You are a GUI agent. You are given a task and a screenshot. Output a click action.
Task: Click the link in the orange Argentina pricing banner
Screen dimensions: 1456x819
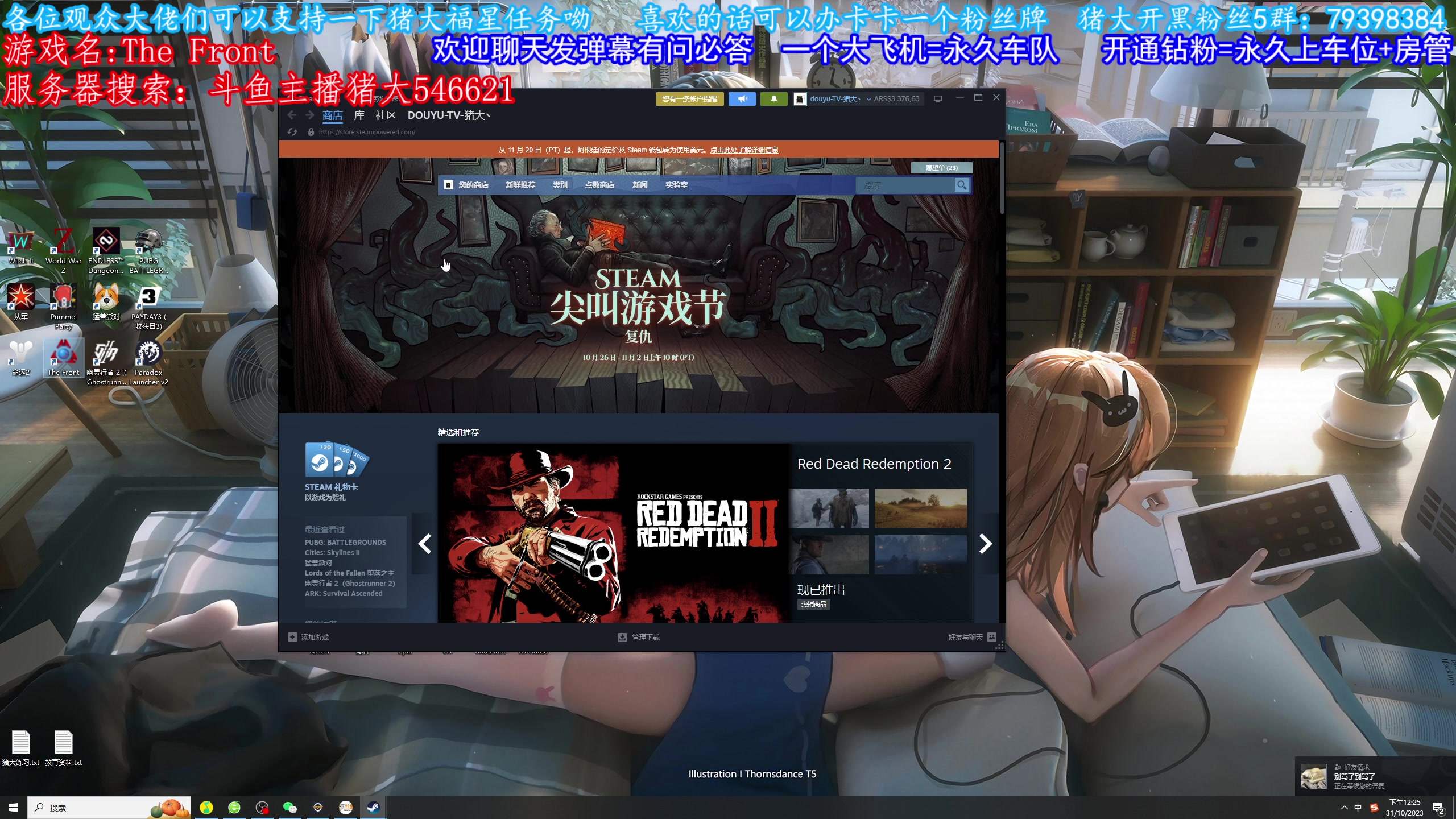tap(744, 150)
